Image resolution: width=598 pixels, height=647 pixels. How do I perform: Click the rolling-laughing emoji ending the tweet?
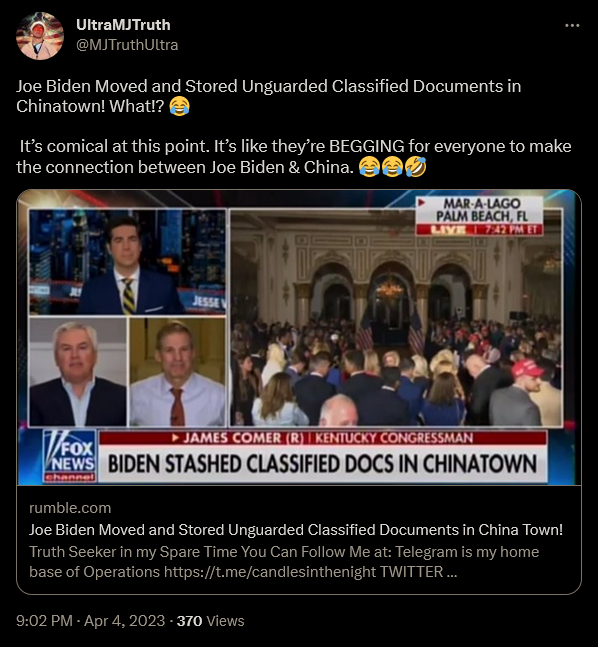[415, 167]
